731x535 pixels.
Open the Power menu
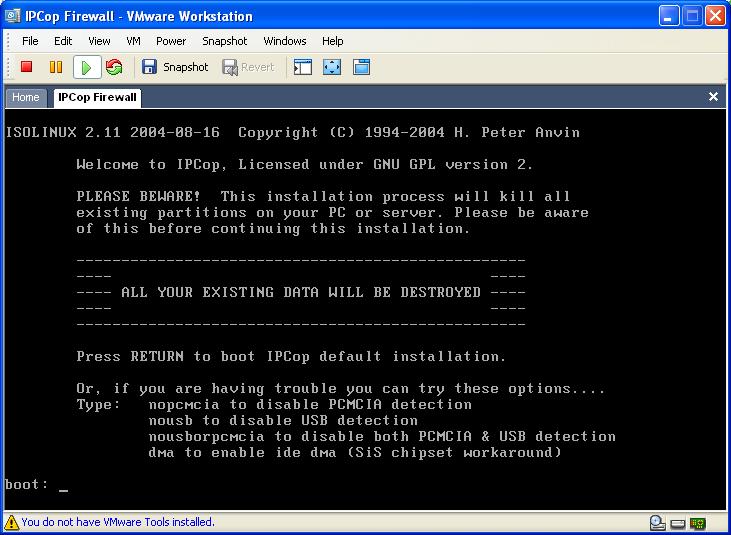171,41
